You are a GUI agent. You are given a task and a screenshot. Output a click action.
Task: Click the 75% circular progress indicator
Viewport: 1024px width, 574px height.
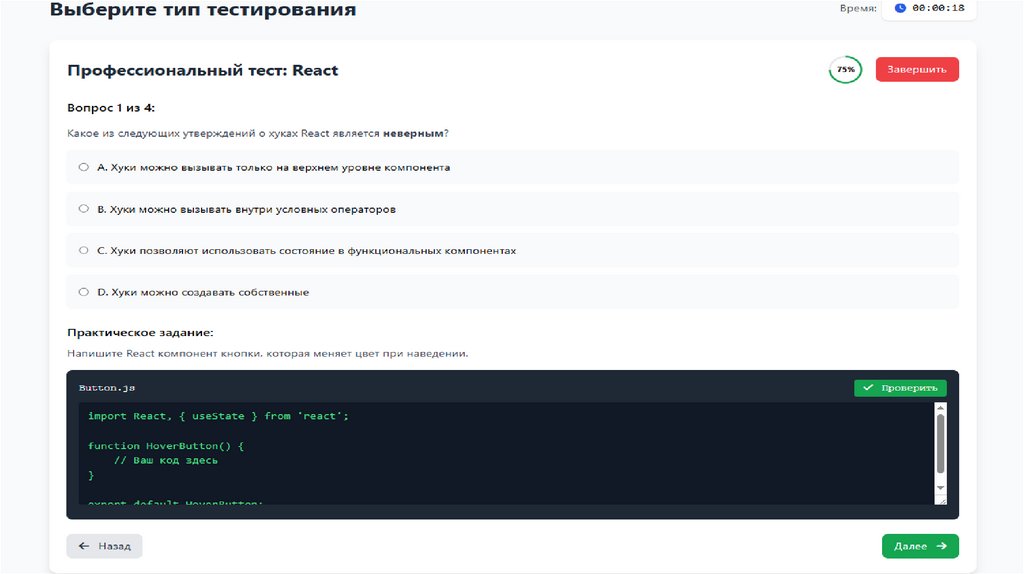pyautogui.click(x=846, y=69)
